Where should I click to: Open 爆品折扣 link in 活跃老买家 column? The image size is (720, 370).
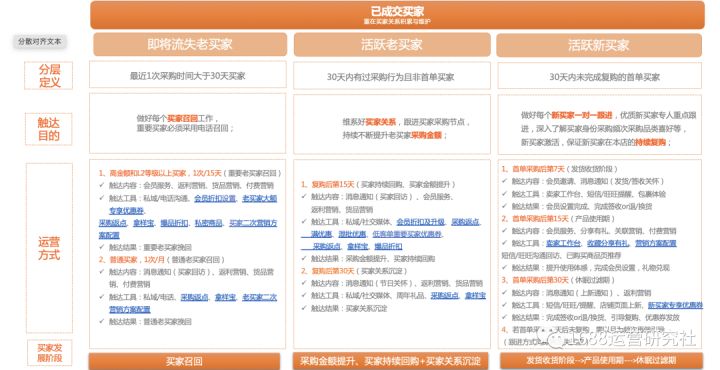388,247
